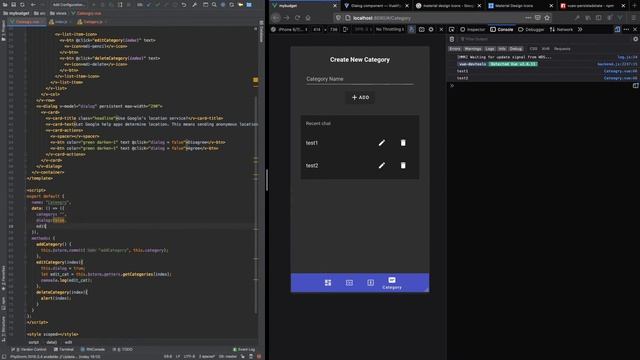The width and height of the screenshot is (640, 360).
Task: Show more devtools tabs chevron
Action: click(x=580, y=29)
